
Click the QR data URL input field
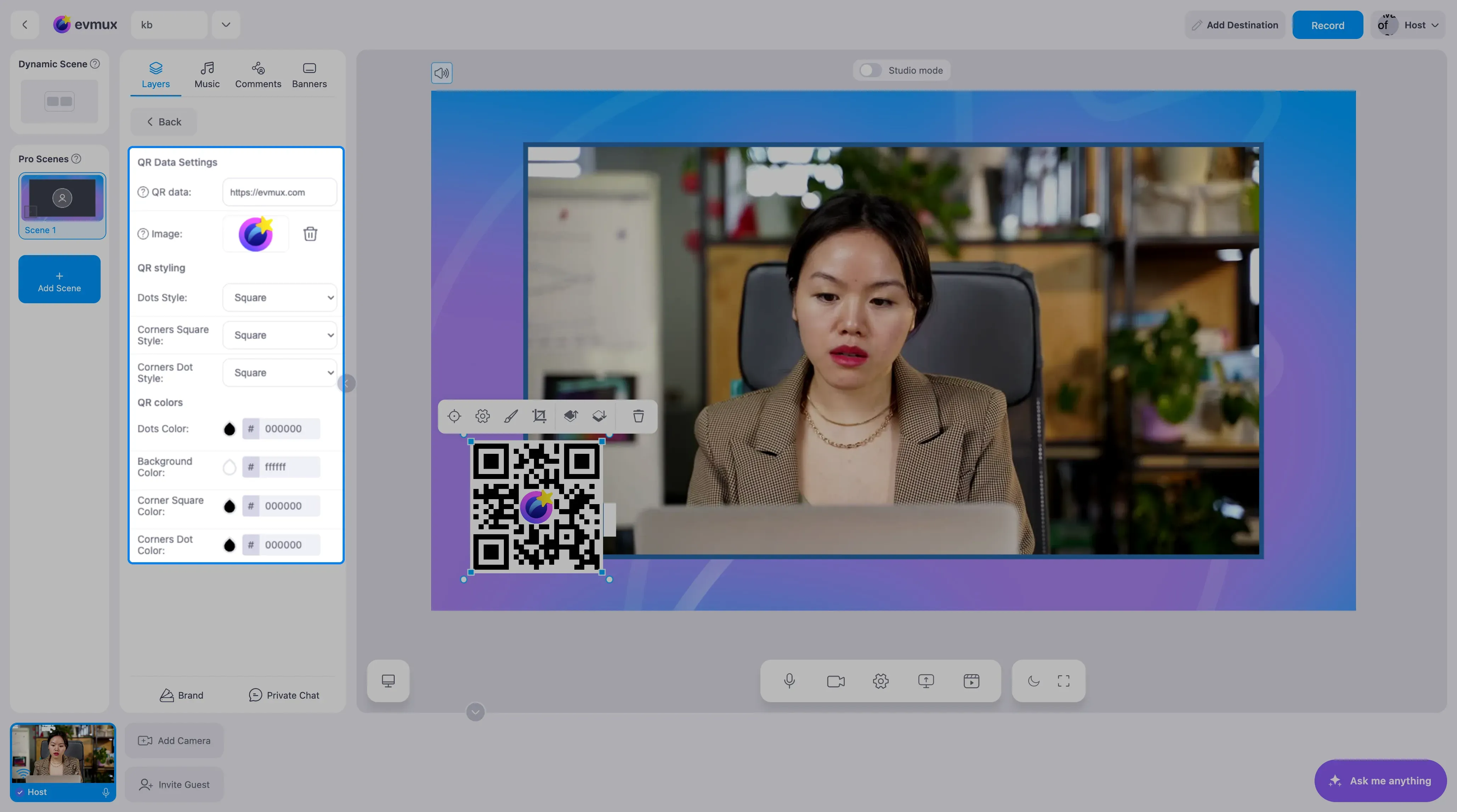pos(280,192)
